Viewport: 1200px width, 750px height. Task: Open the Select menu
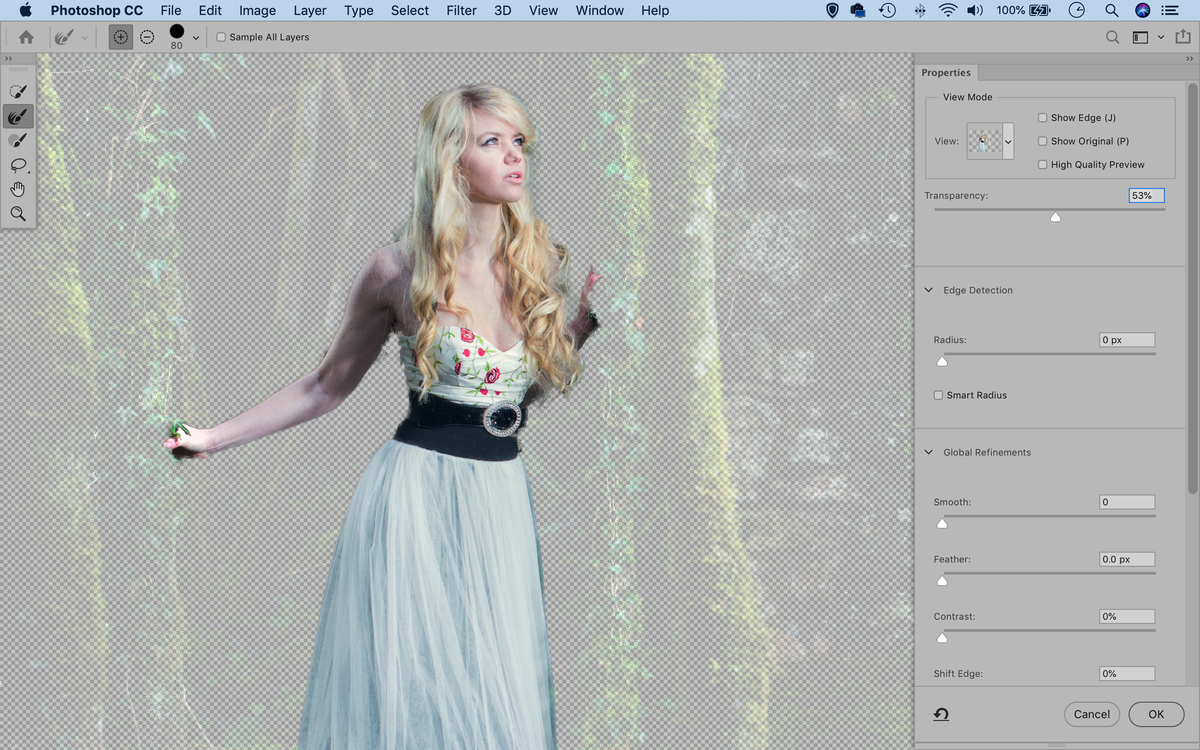(409, 11)
